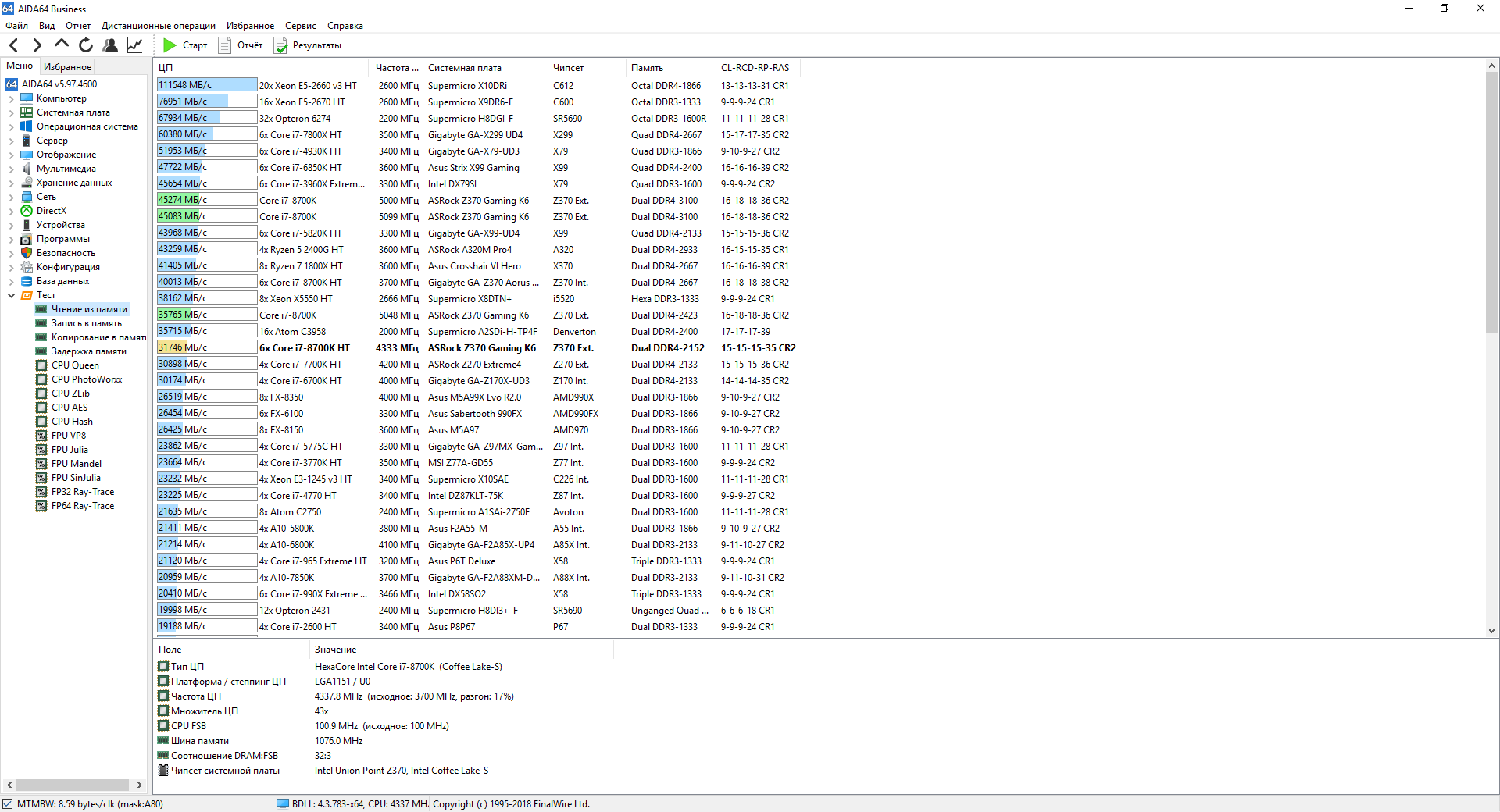This screenshot has width=1500, height=812.
Task: Click the 31746 МБ/с highlighted result bar
Action: click(x=207, y=347)
